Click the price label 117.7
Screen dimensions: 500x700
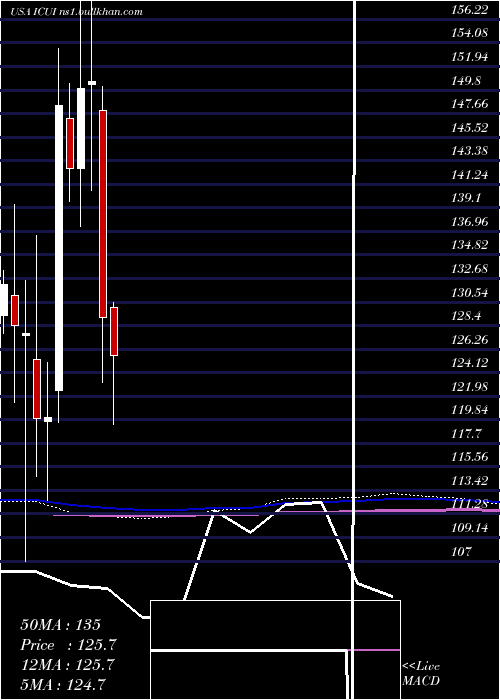466,434
